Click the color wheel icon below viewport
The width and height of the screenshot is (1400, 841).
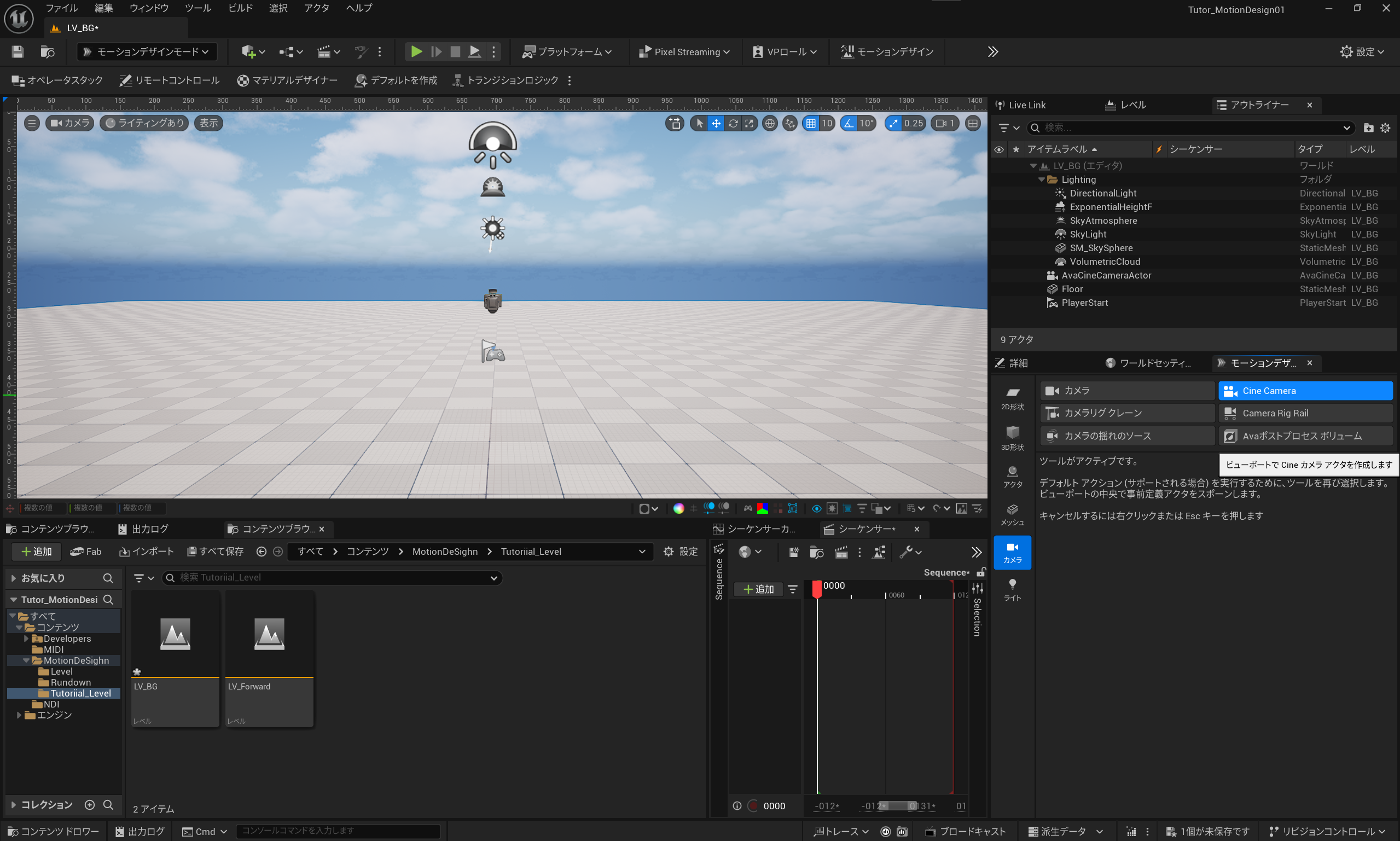tap(678, 508)
